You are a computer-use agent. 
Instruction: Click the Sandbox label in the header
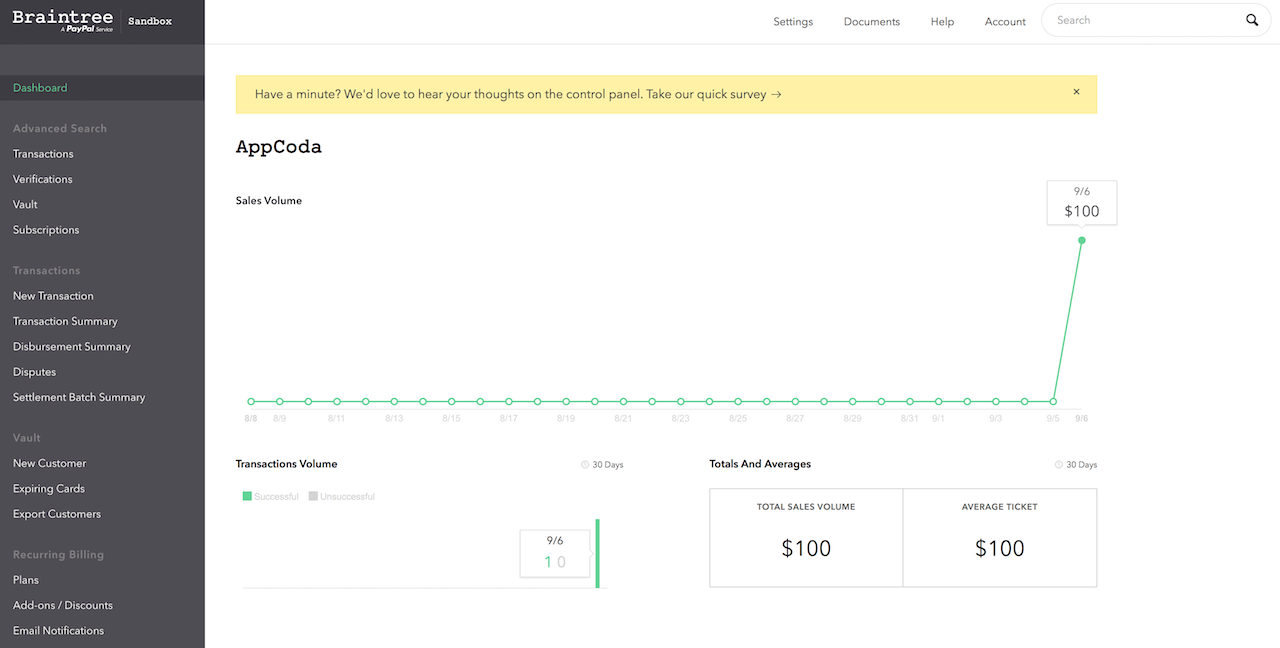(x=150, y=21)
